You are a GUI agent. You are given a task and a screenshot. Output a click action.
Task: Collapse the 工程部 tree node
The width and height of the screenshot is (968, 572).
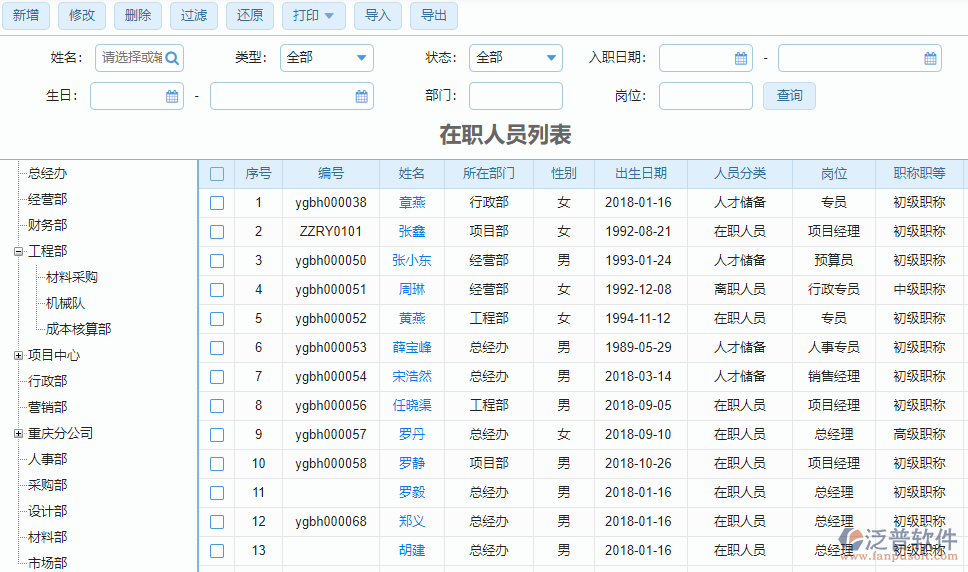click(18, 251)
